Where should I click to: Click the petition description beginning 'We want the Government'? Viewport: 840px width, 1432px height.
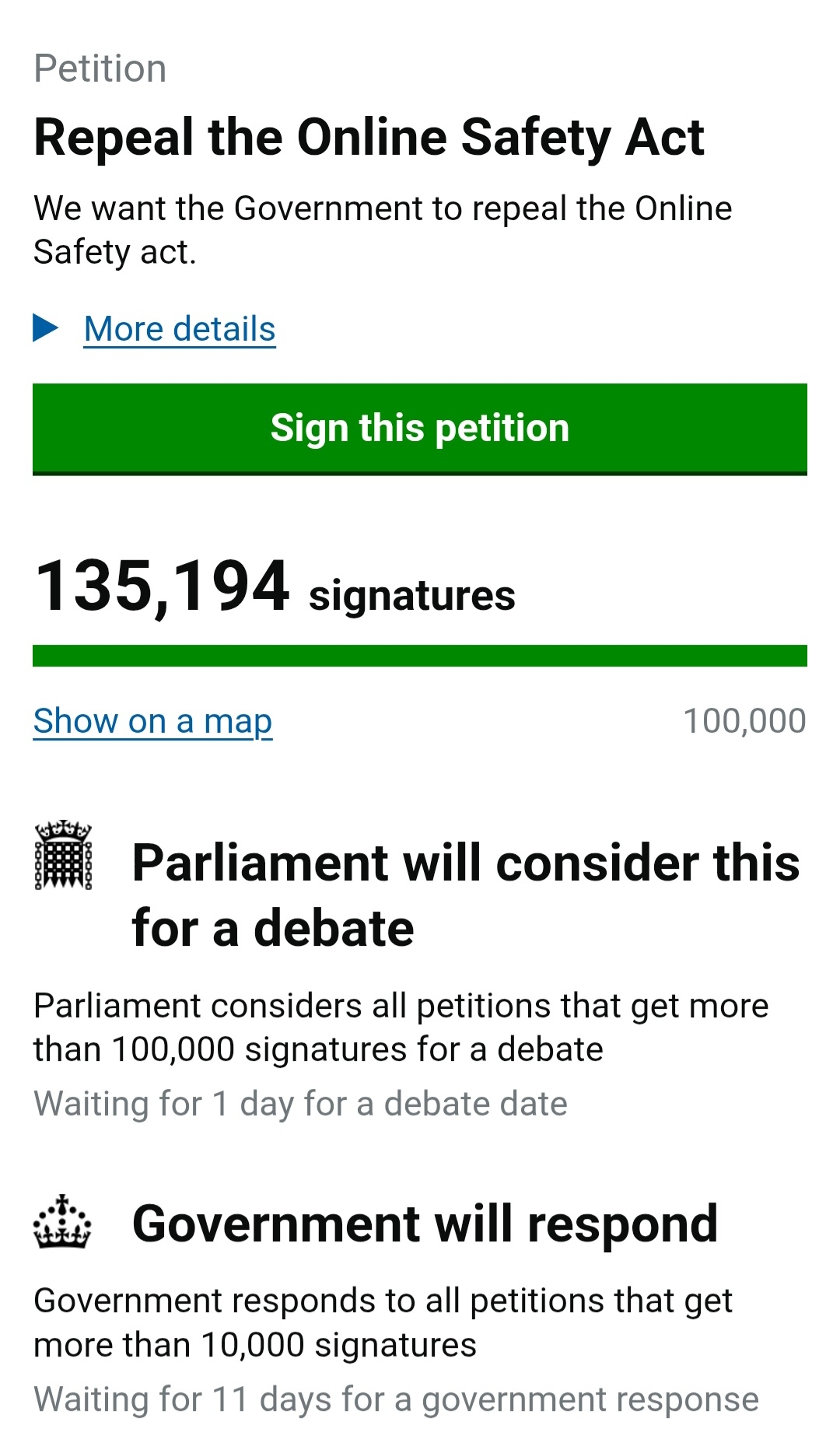pos(383,229)
